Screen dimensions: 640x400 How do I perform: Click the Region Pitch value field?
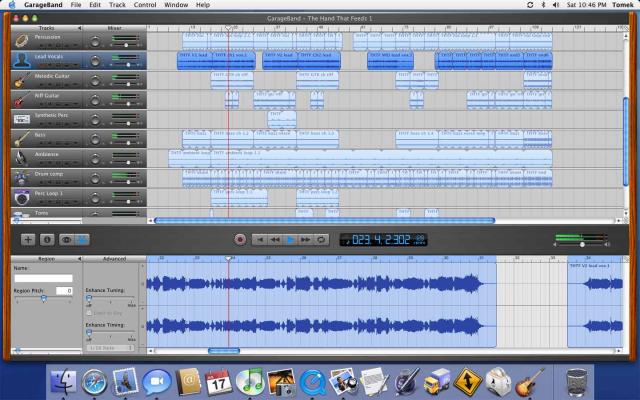click(x=64, y=291)
